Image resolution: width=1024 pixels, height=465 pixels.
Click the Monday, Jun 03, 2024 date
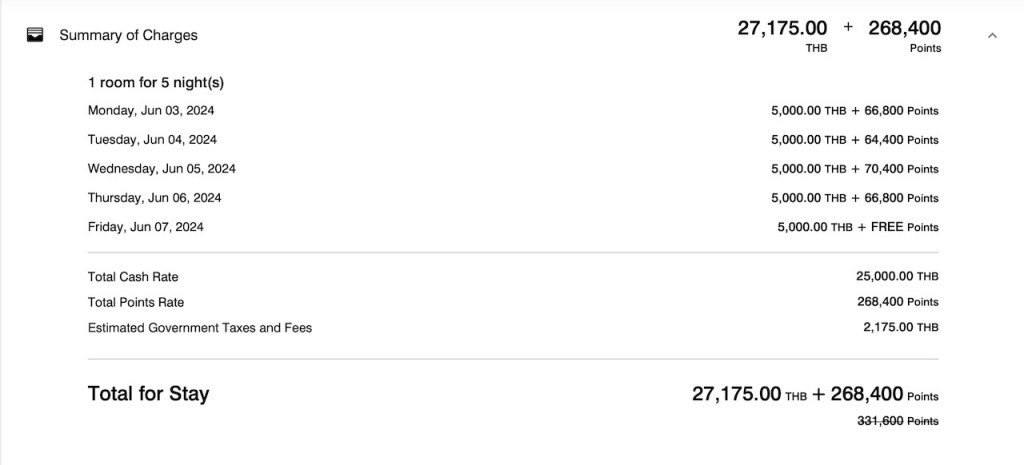(151, 111)
